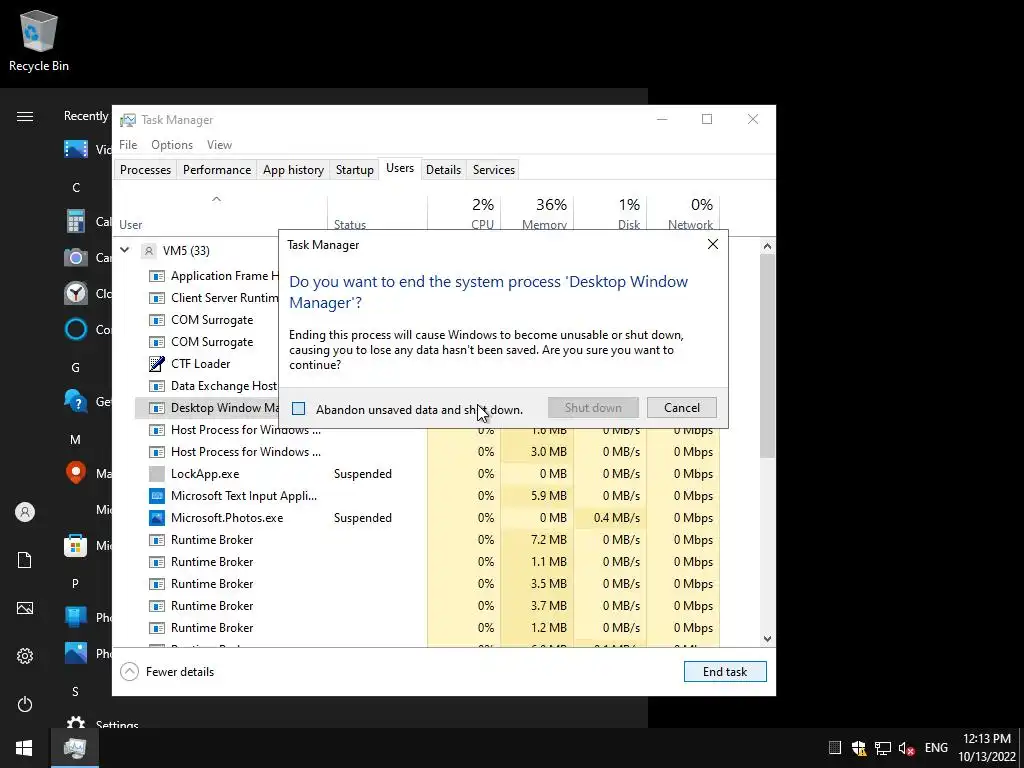This screenshot has height=768, width=1024.
Task: Open the Services tab
Action: [x=494, y=170]
